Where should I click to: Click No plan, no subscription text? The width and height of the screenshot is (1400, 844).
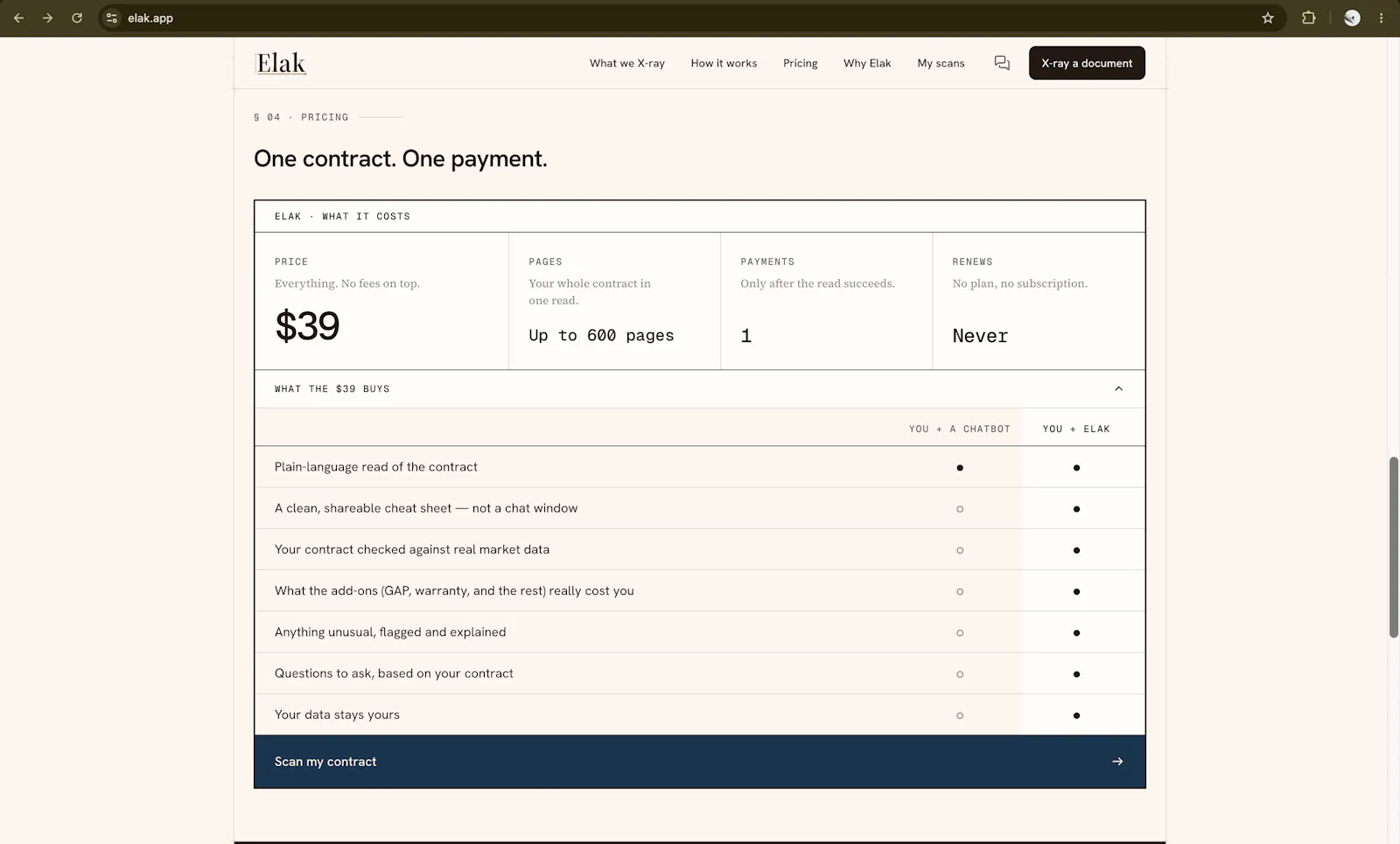tap(1020, 283)
